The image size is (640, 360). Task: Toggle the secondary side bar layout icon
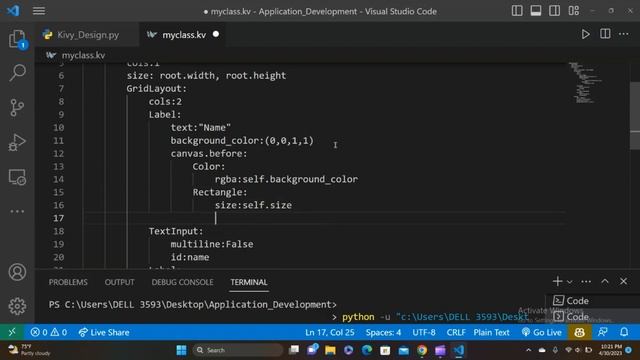point(554,11)
